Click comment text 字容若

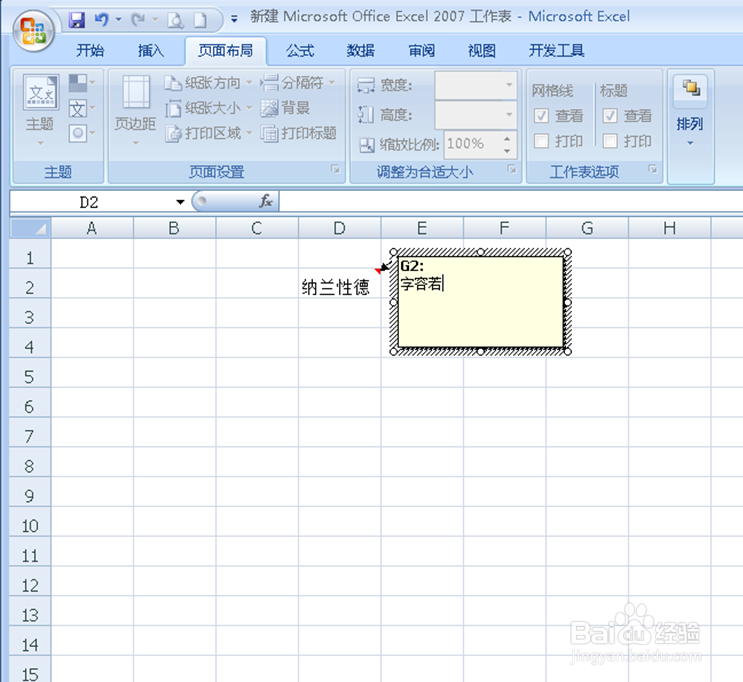click(421, 284)
